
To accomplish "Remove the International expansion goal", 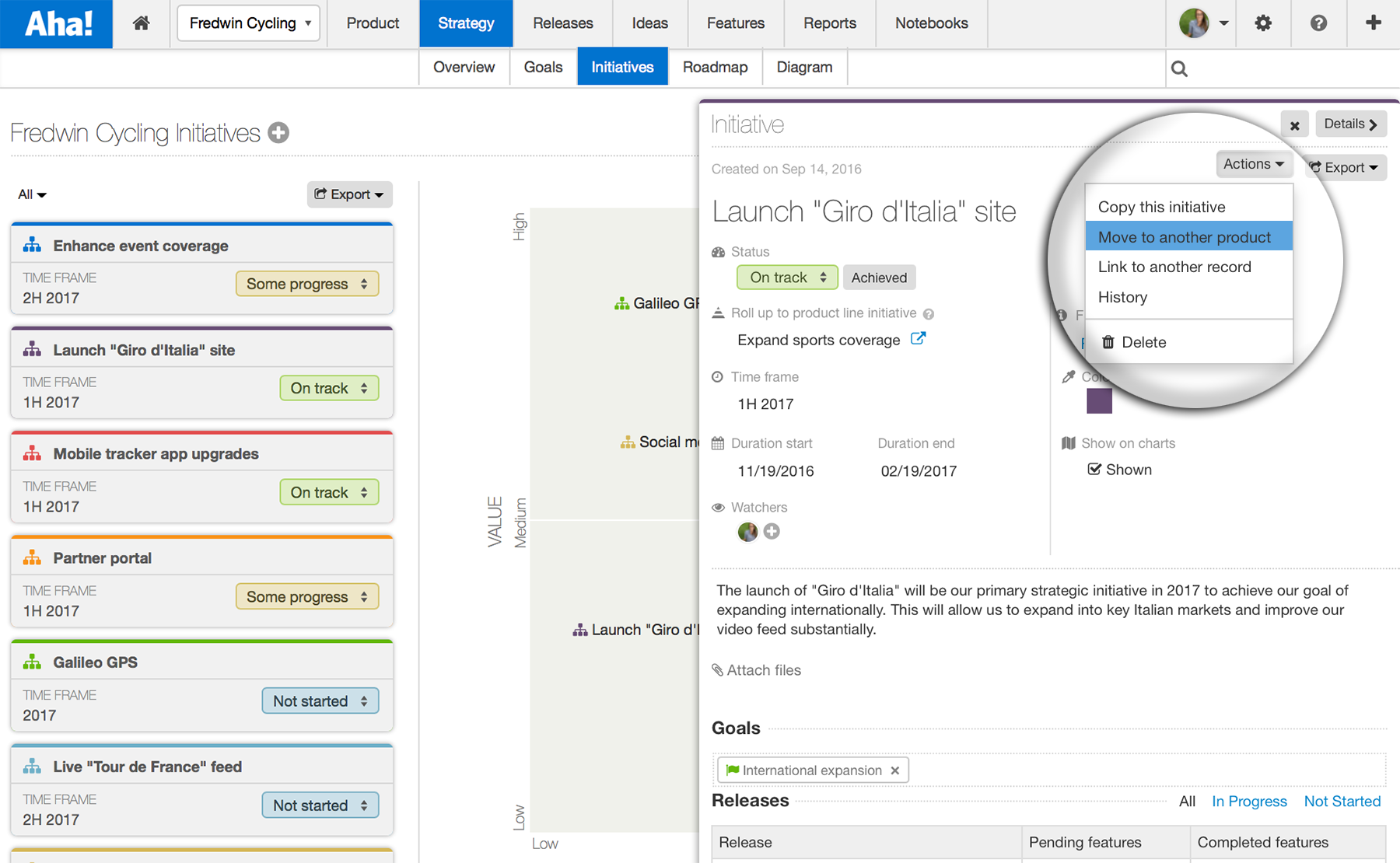I will 895,770.
